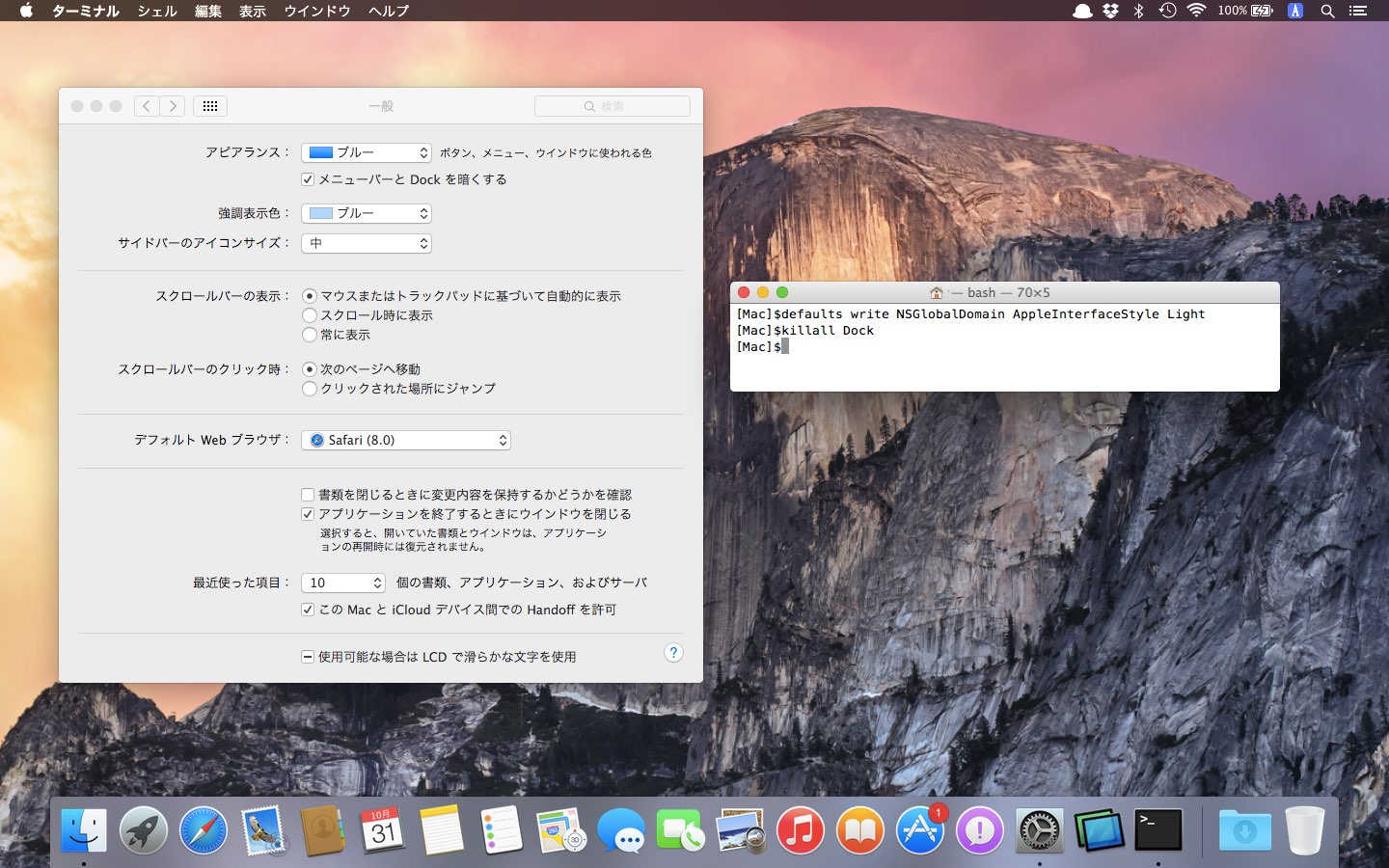Click the 'bash — 70×5' Terminal window title
1389x868 pixels.
(1009, 292)
